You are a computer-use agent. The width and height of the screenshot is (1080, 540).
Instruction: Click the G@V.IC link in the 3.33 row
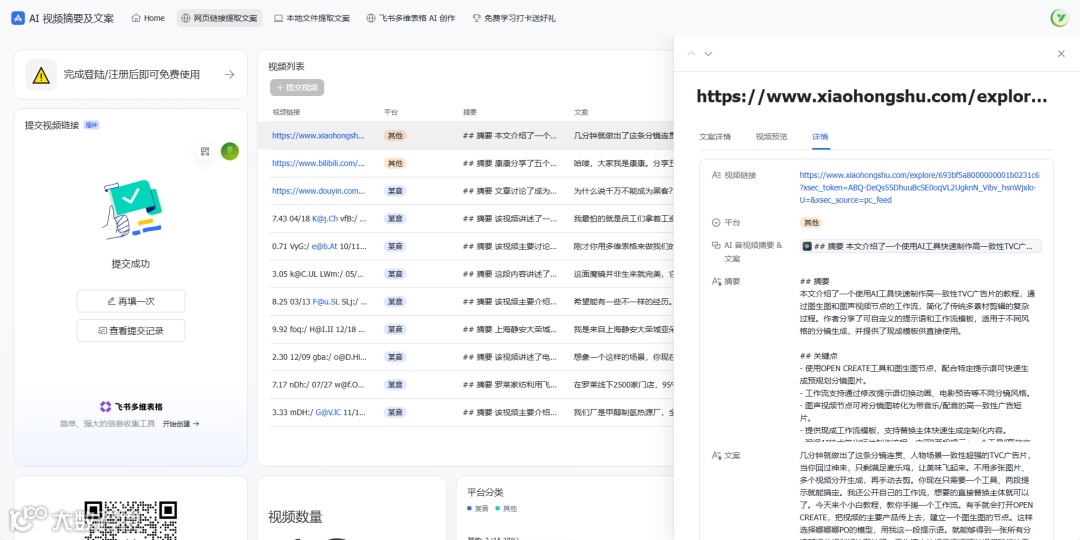click(x=329, y=412)
